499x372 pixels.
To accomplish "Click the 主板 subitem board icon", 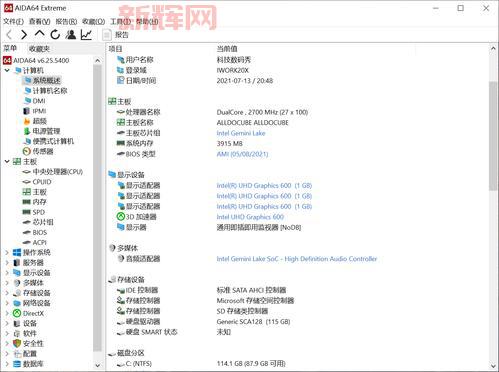I will [x=27, y=192].
